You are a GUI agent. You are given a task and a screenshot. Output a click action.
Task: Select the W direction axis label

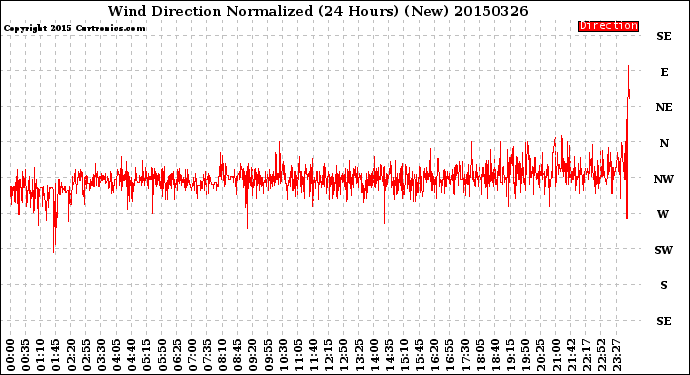(663, 214)
